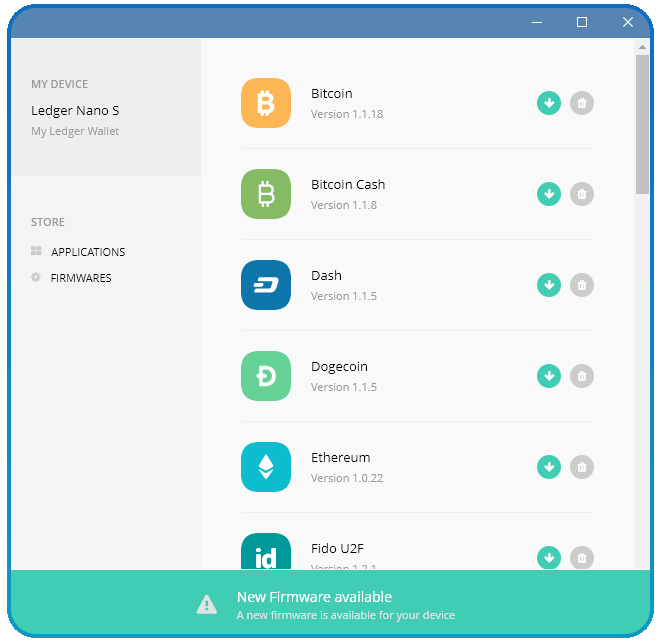Screen dimensions: 660x642
Task: Delete the Dogecoin app
Action: coord(582,376)
